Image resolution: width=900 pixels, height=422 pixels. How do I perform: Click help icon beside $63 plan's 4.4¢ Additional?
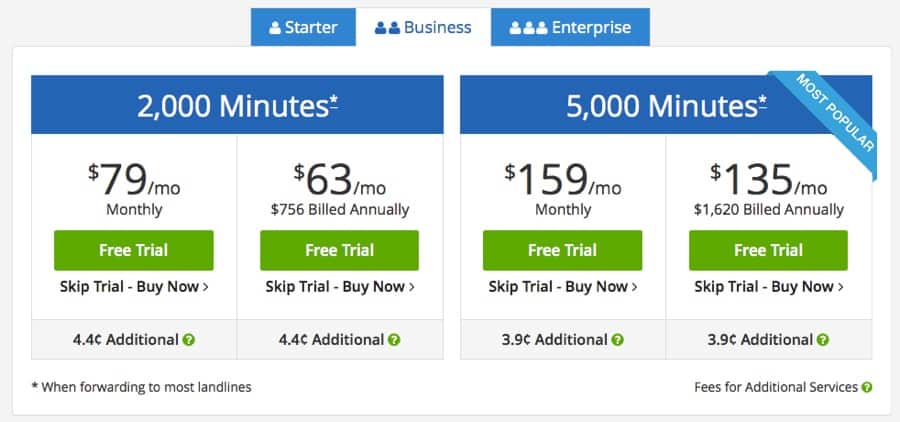click(394, 340)
